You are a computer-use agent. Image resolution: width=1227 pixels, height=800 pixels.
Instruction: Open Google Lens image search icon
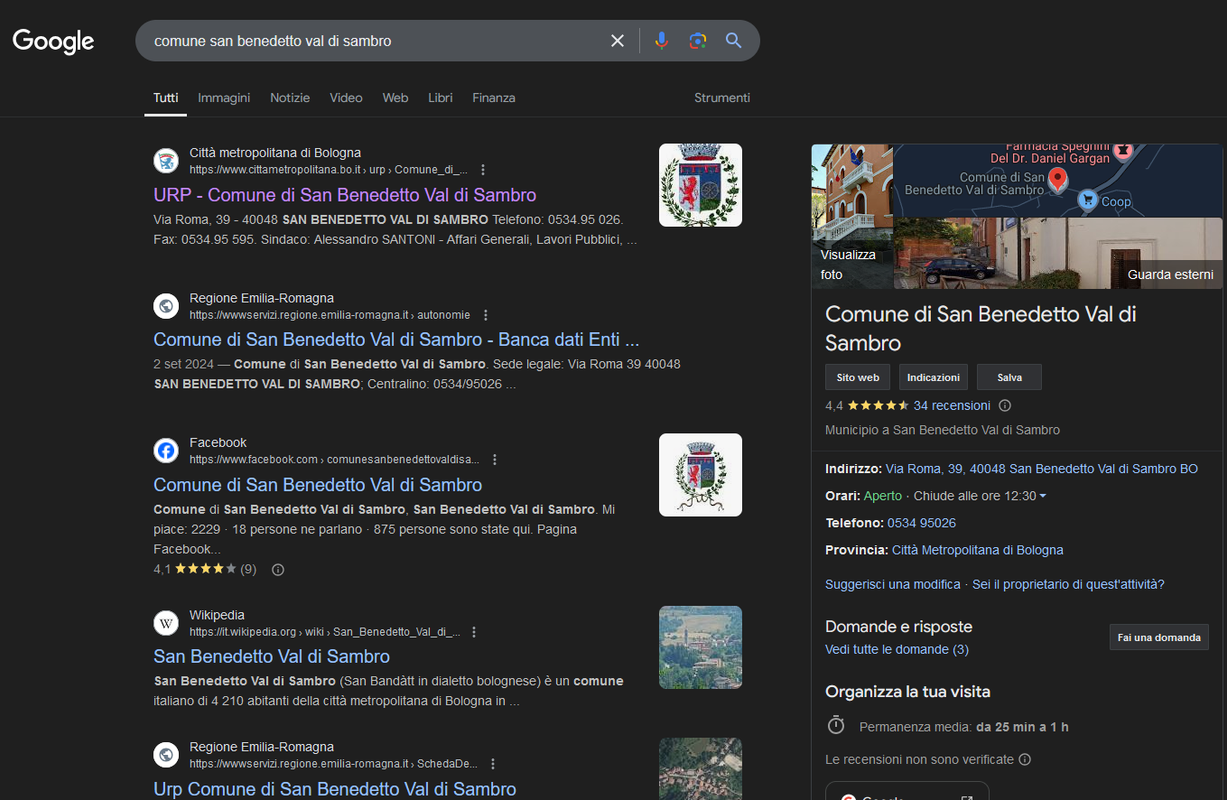(698, 41)
